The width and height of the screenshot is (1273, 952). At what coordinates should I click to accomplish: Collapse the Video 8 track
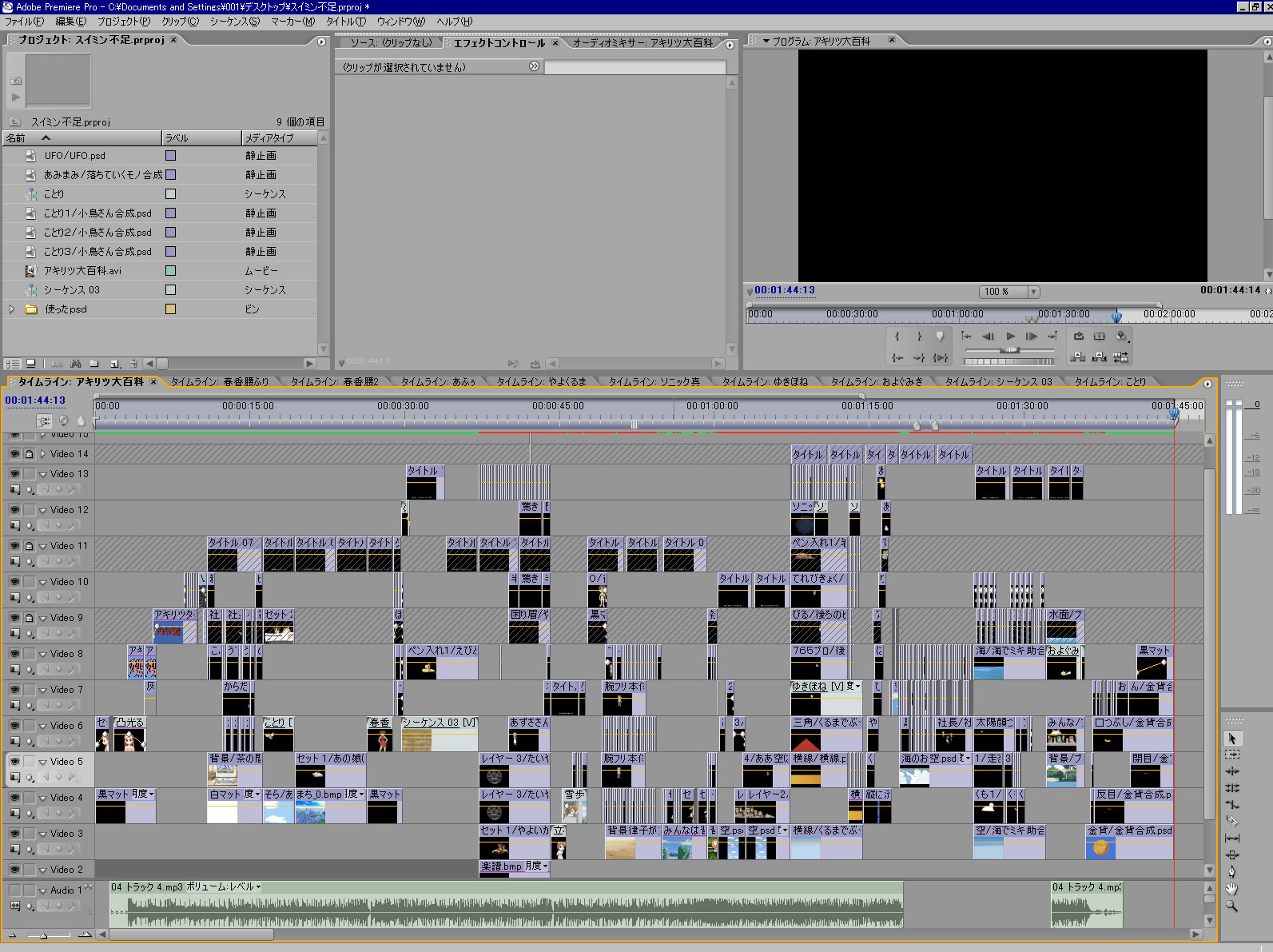(x=43, y=654)
